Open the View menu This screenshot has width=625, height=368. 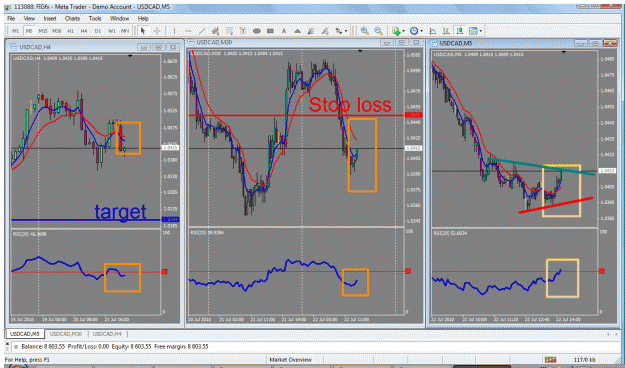(29, 18)
